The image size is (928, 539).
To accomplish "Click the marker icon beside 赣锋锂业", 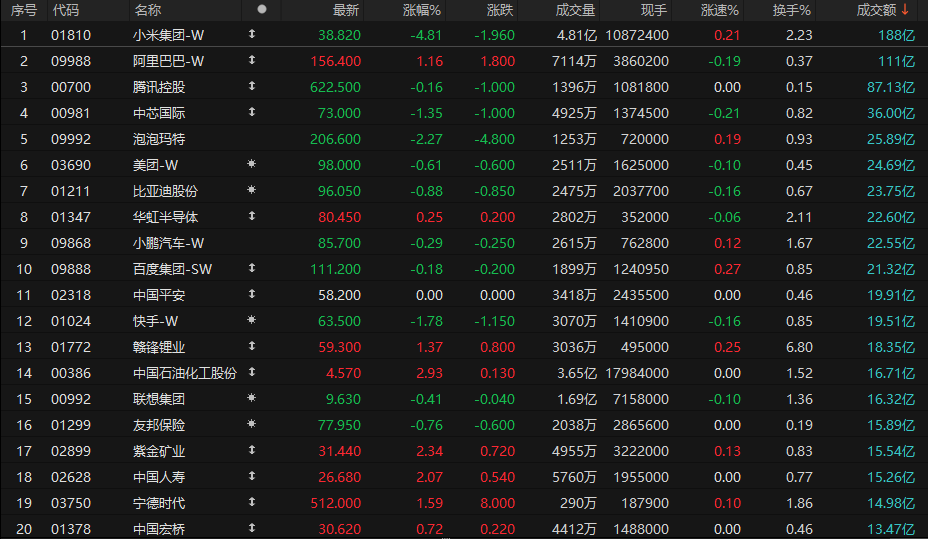I will [252, 347].
